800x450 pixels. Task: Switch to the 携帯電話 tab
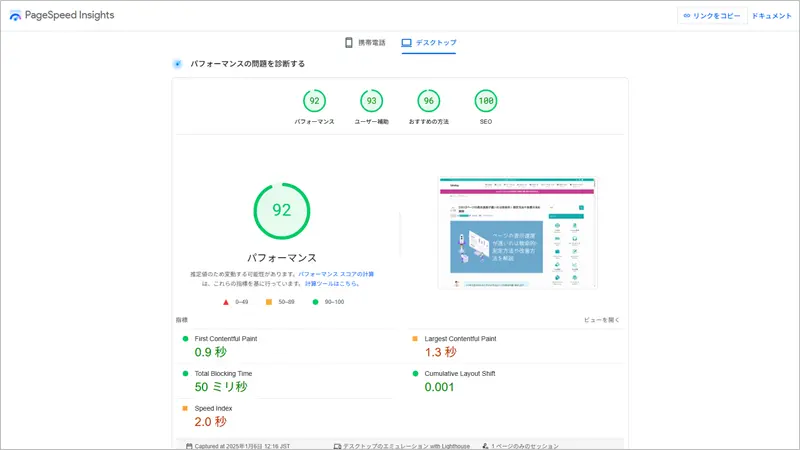(x=371, y=43)
